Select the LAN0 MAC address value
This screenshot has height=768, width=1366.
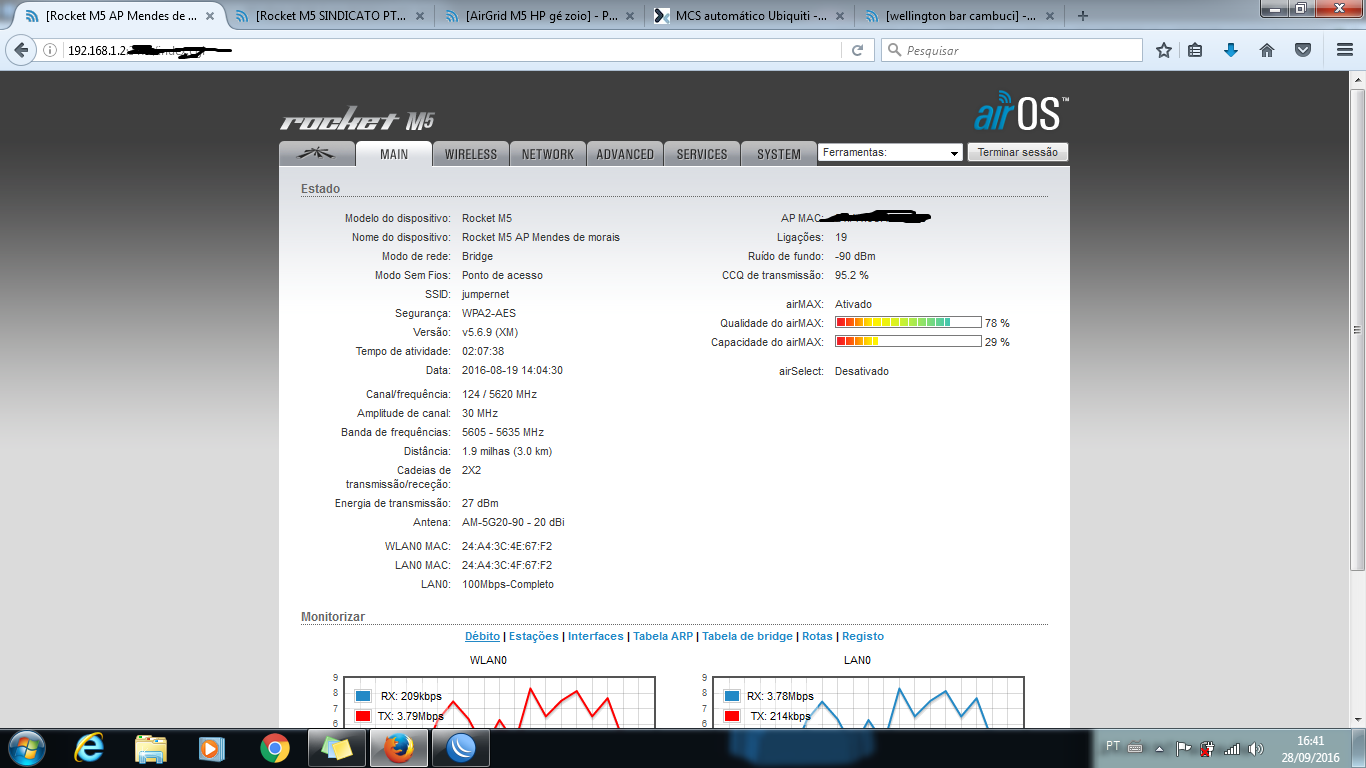click(x=507, y=565)
